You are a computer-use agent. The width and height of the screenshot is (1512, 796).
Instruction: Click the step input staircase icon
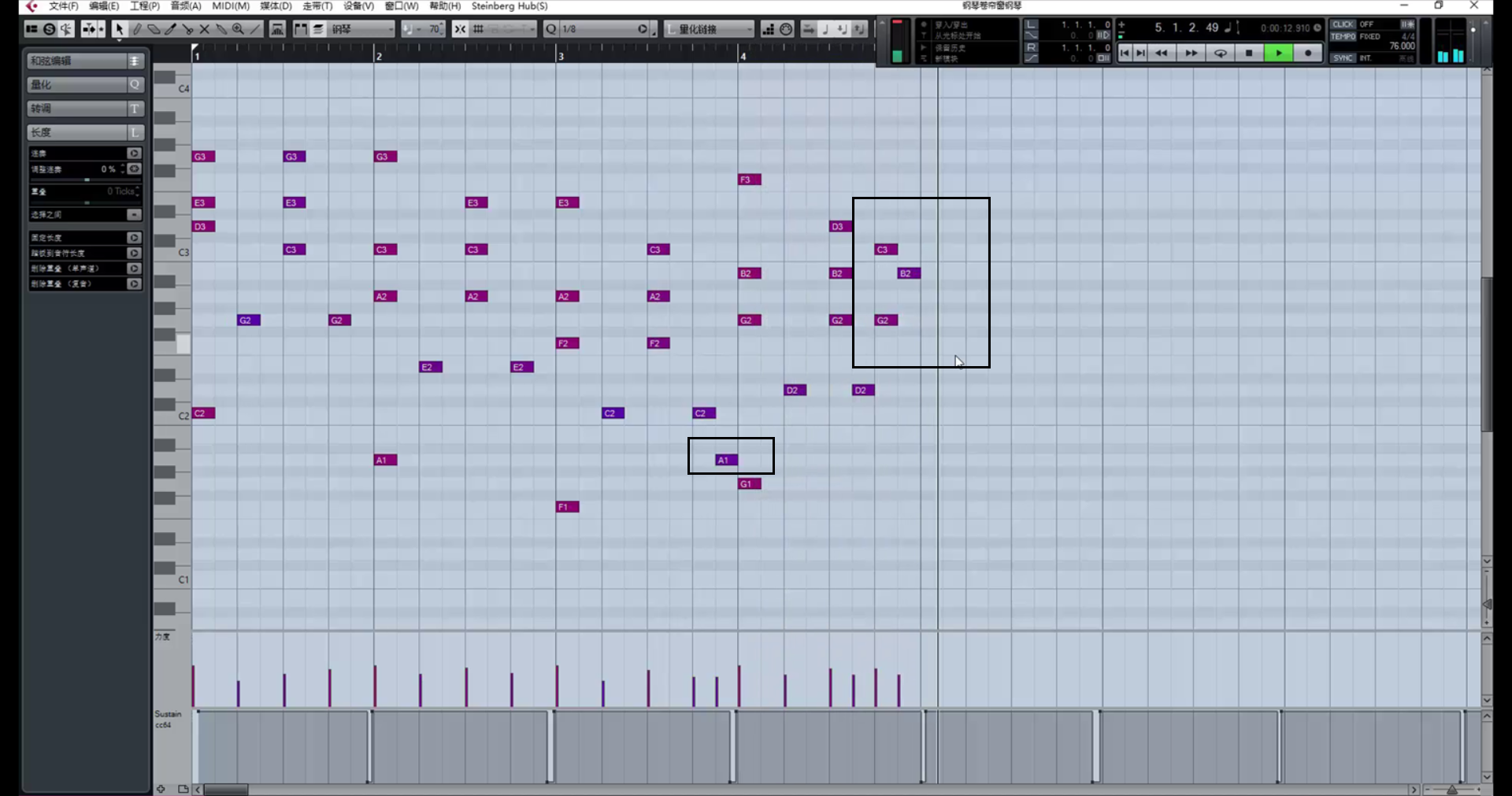pos(769,29)
